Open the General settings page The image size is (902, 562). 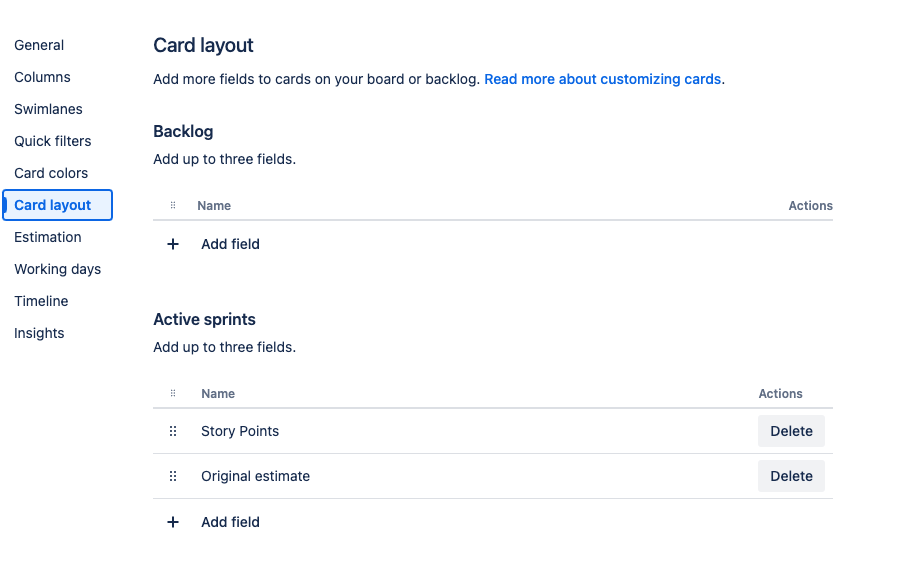pyautogui.click(x=39, y=45)
